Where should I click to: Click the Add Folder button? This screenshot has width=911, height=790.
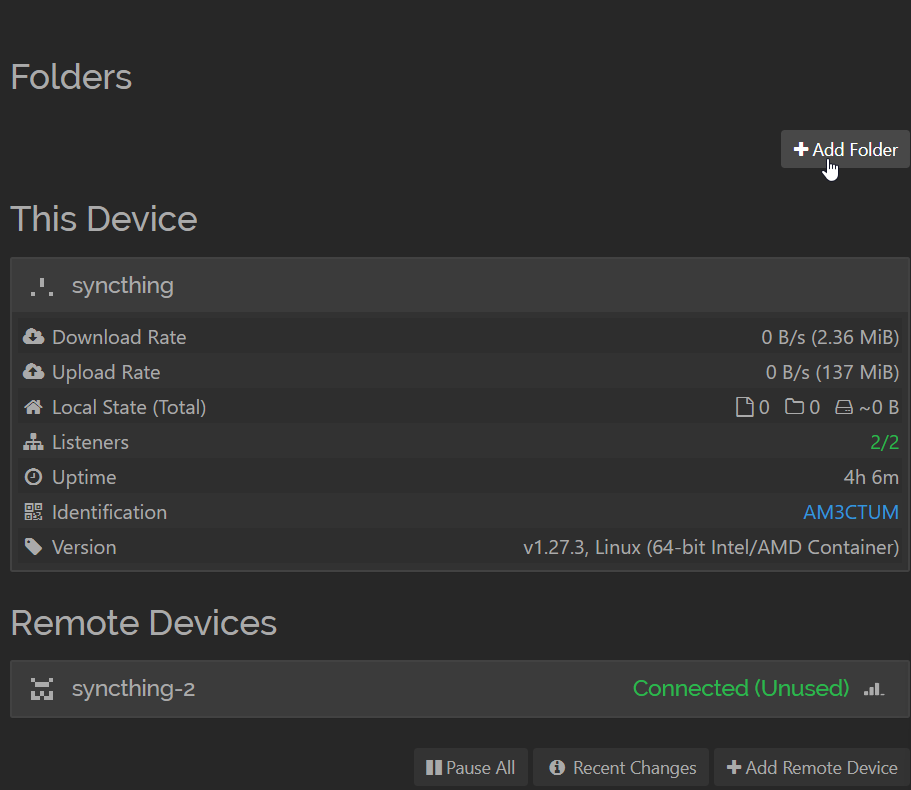845,149
